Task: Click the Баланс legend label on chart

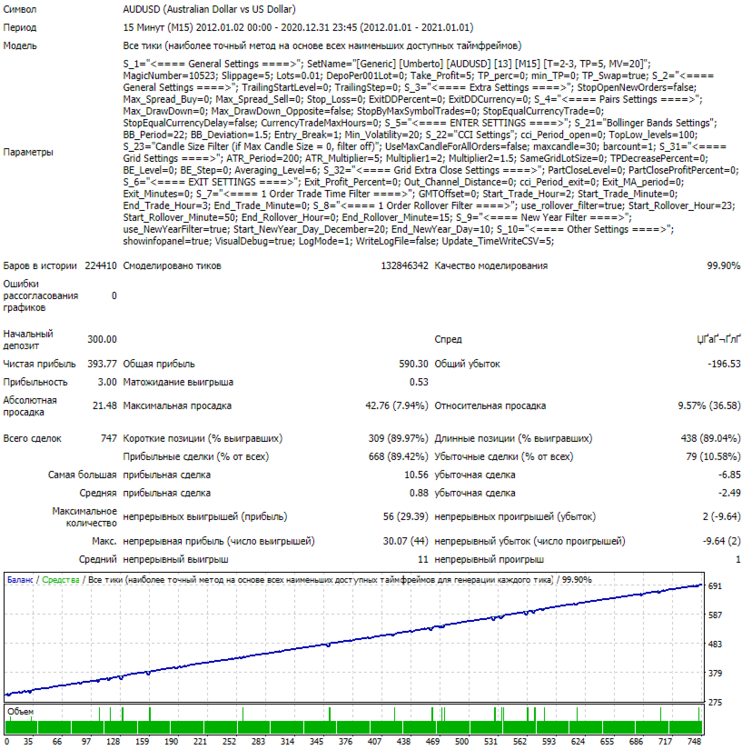Action: click(20, 579)
